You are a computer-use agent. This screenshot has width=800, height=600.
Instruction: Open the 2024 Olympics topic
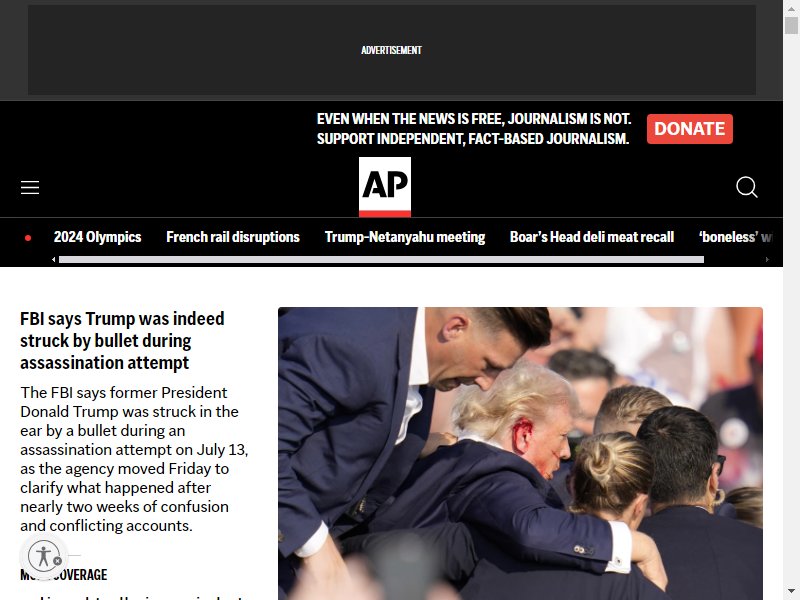[97, 237]
